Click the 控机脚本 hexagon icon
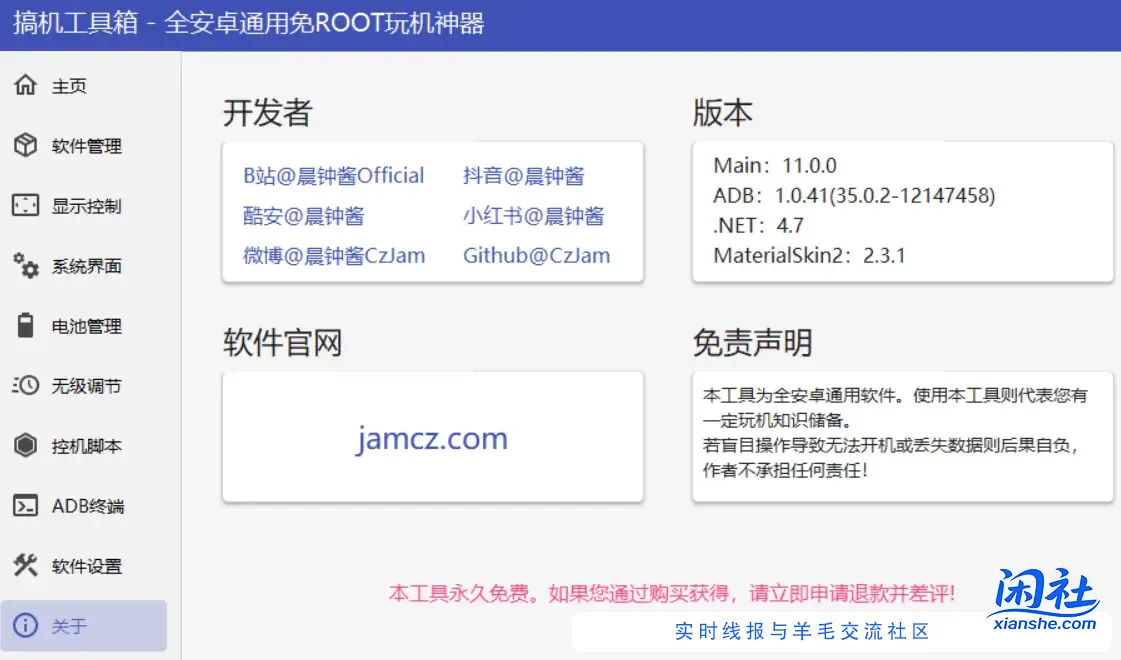This screenshot has height=660, width=1121. 27,446
